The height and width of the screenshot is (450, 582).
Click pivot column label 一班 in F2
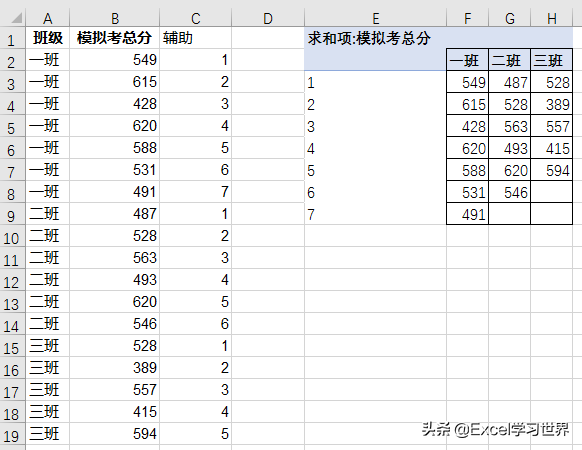(x=467, y=60)
